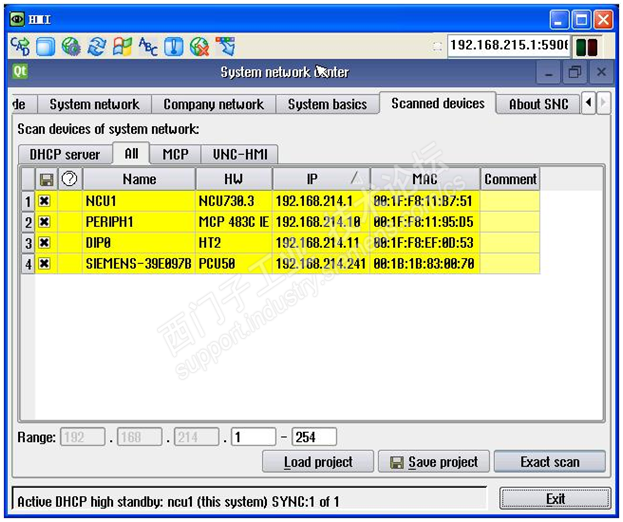This screenshot has width=623, height=522.
Task: Click the Windows flag toolbar icon
Action: point(122,46)
